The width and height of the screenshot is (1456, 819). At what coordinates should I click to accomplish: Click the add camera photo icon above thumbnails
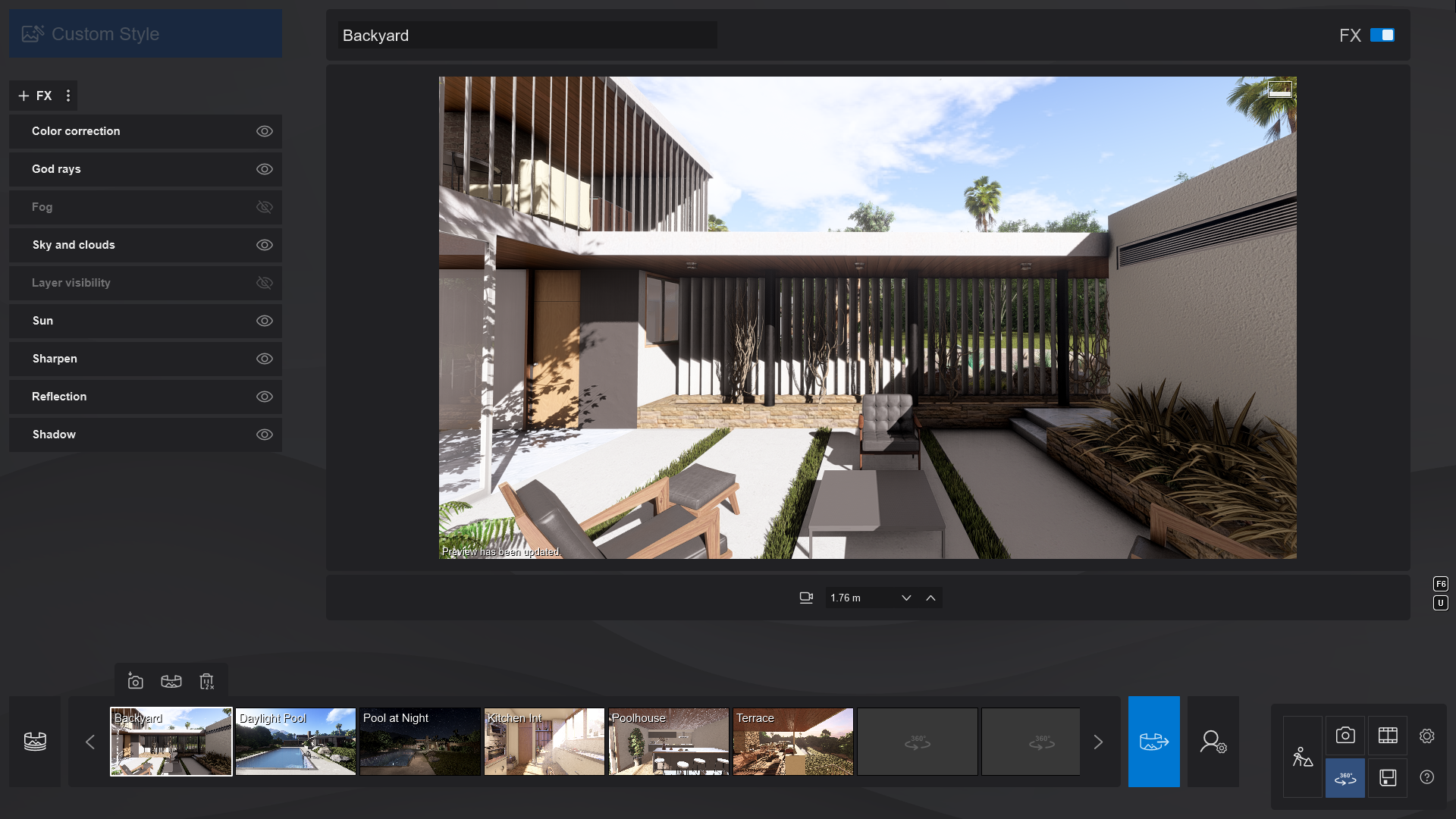(135, 681)
